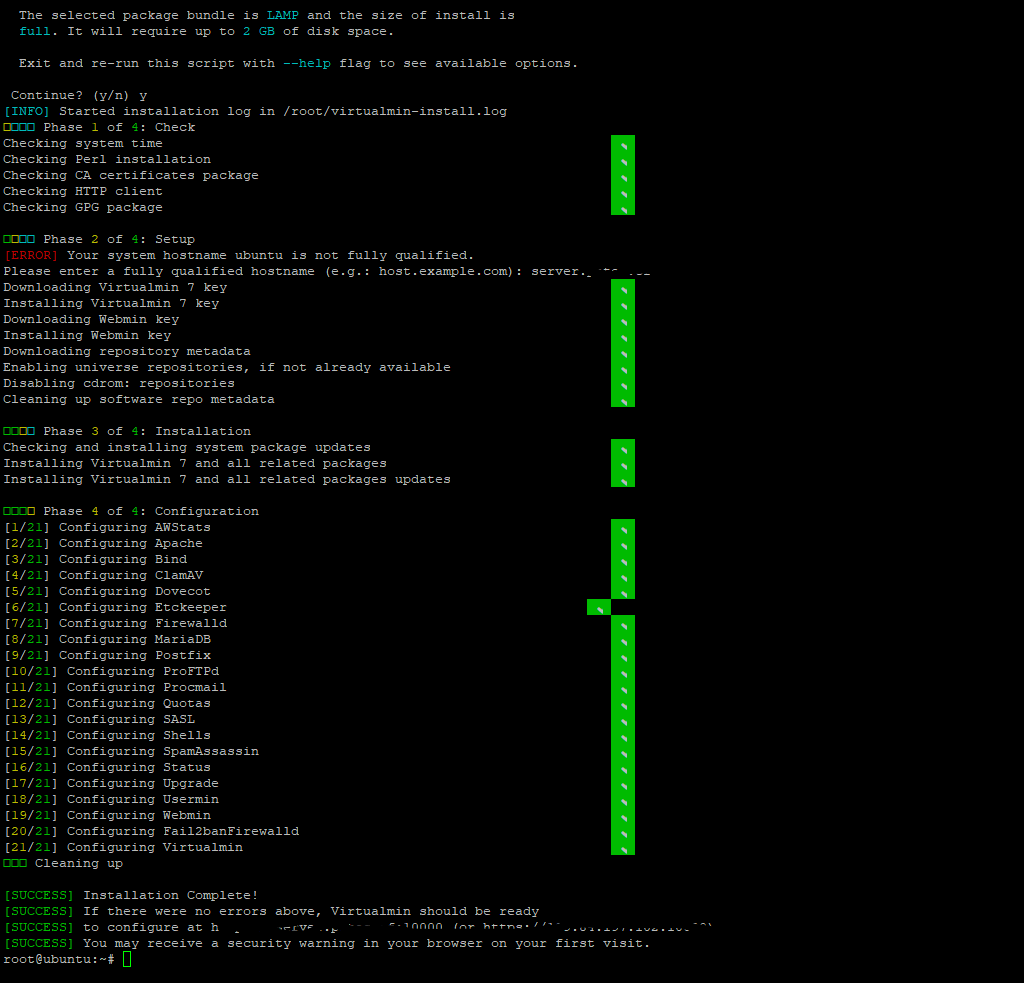
Task: Click the '[6/21] Configuring Etckeeper' line
Action: [x=115, y=607]
